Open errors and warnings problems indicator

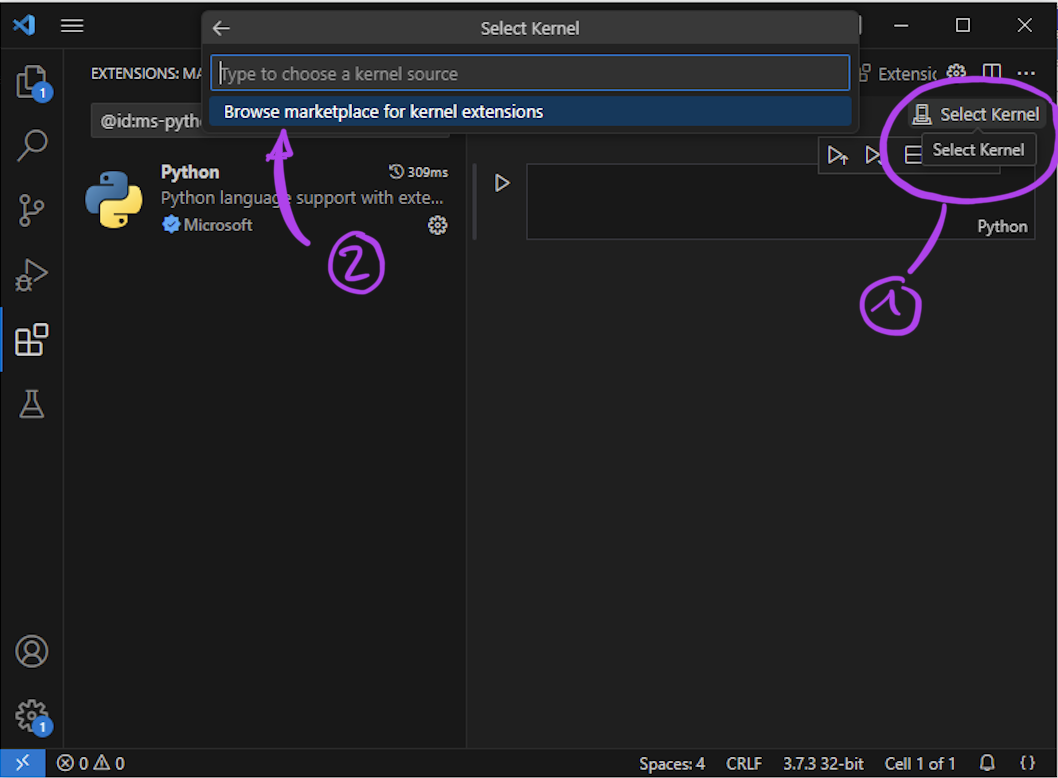[x=91, y=764]
